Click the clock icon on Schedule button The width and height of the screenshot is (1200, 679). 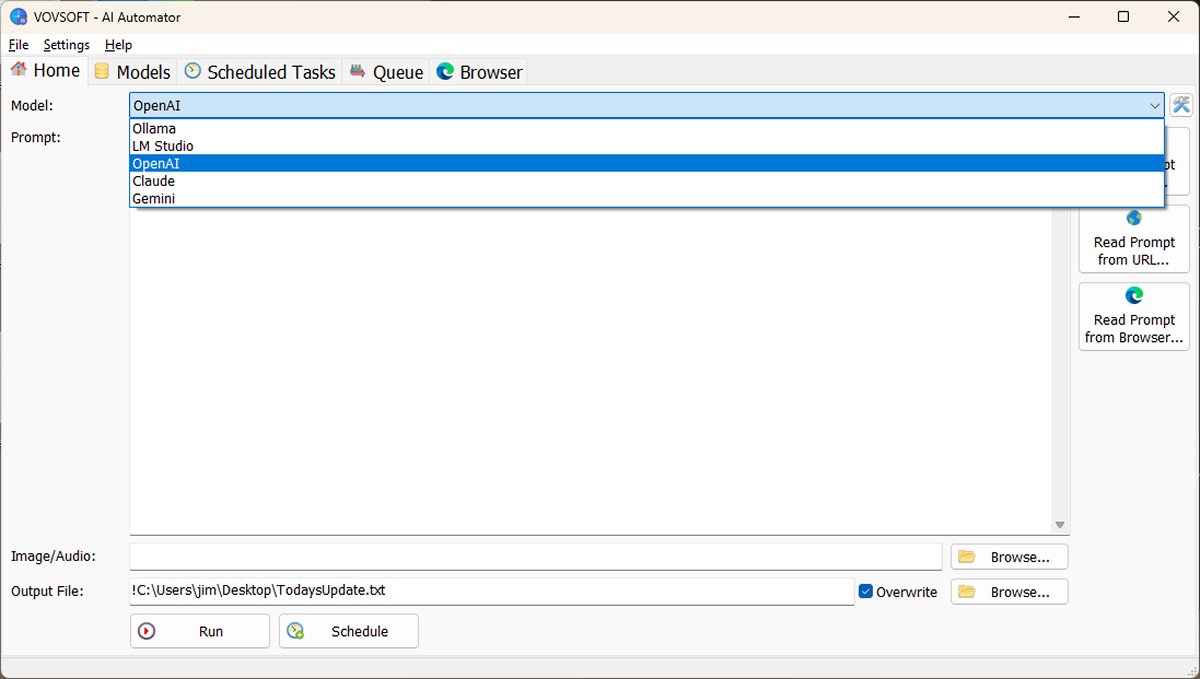[295, 631]
